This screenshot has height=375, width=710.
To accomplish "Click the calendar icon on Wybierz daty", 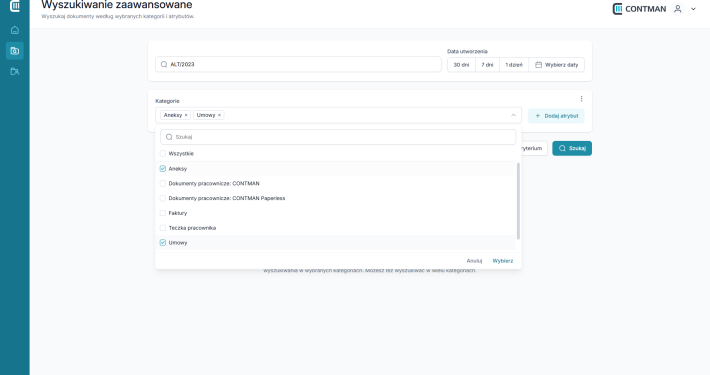I will coord(538,65).
